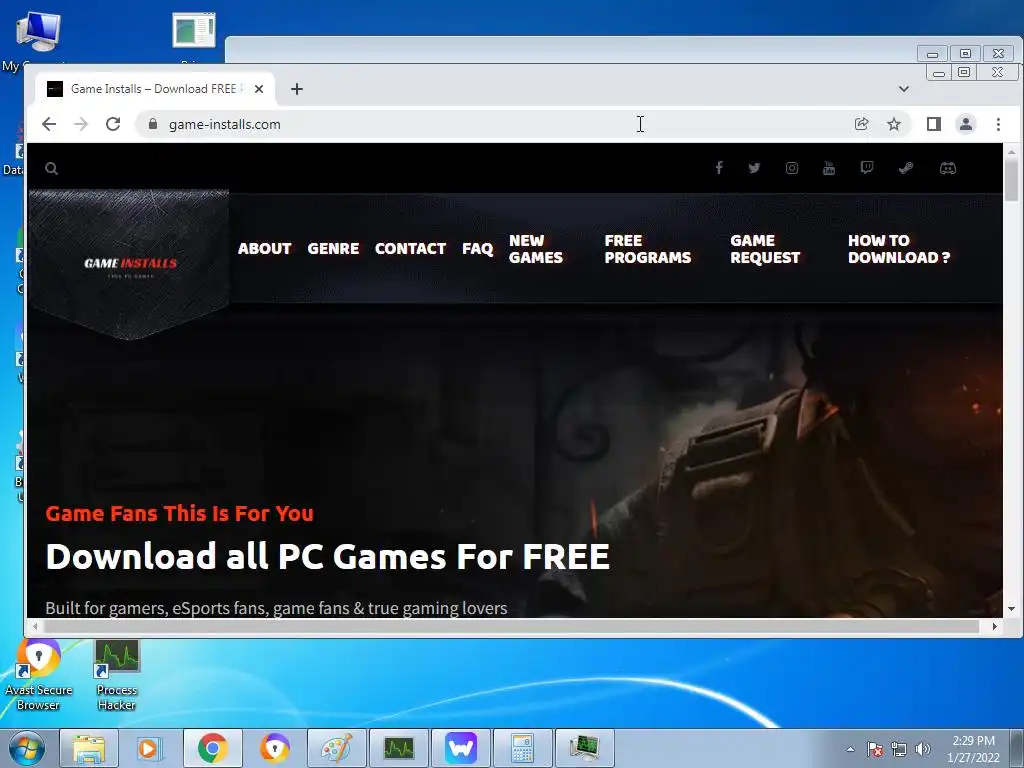Open the Chrome three-dot menu
The height and width of the screenshot is (768, 1024).
(x=998, y=124)
